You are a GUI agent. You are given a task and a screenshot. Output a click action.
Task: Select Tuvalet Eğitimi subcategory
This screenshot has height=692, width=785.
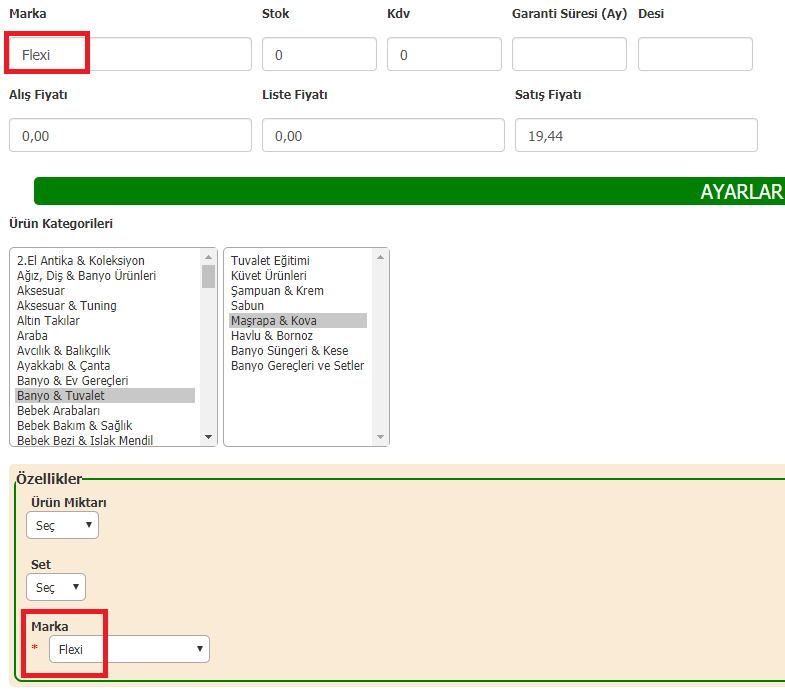(298, 260)
